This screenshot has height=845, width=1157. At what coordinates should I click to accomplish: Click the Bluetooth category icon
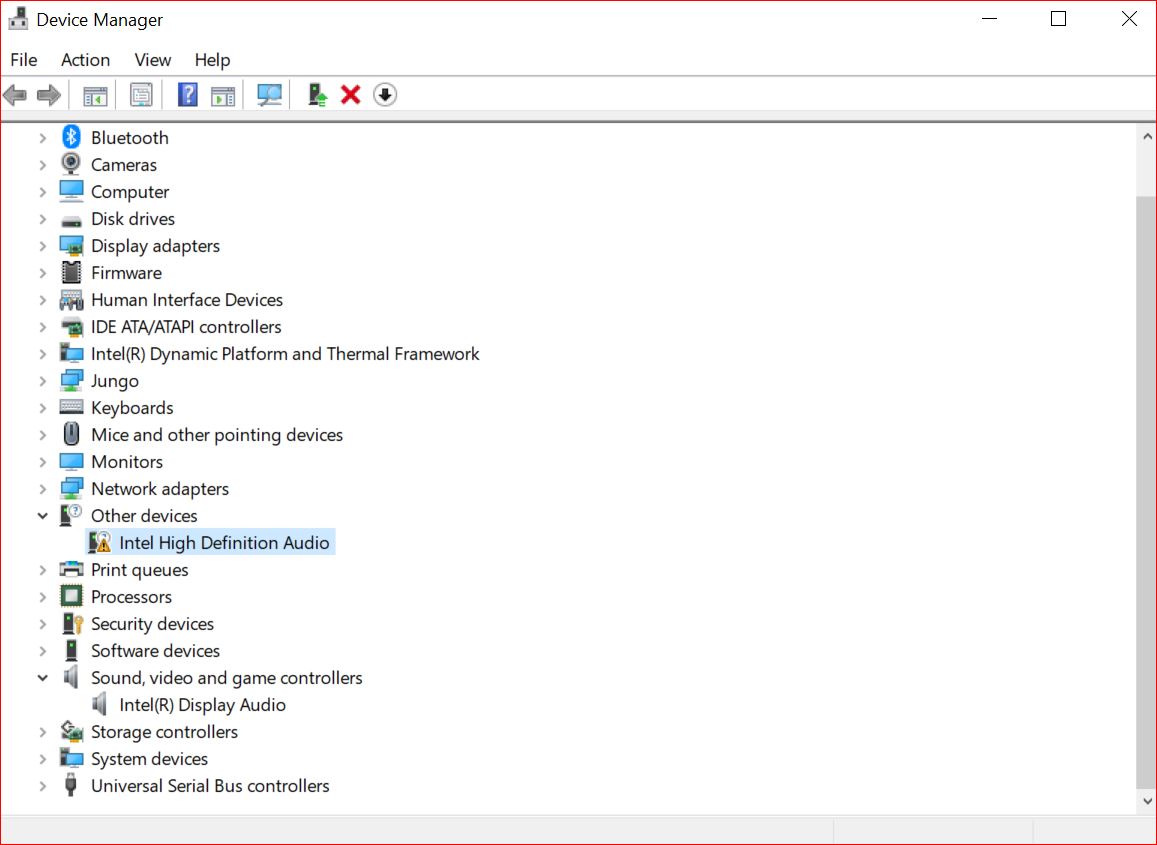coord(71,137)
